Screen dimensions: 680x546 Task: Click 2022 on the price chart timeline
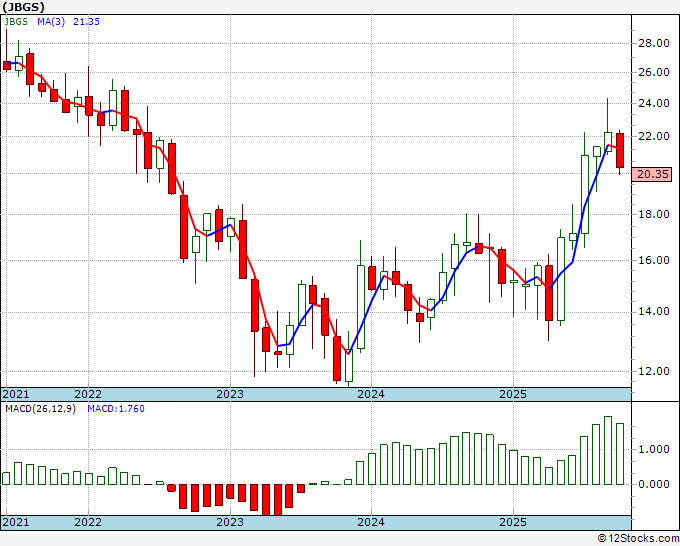(88, 394)
